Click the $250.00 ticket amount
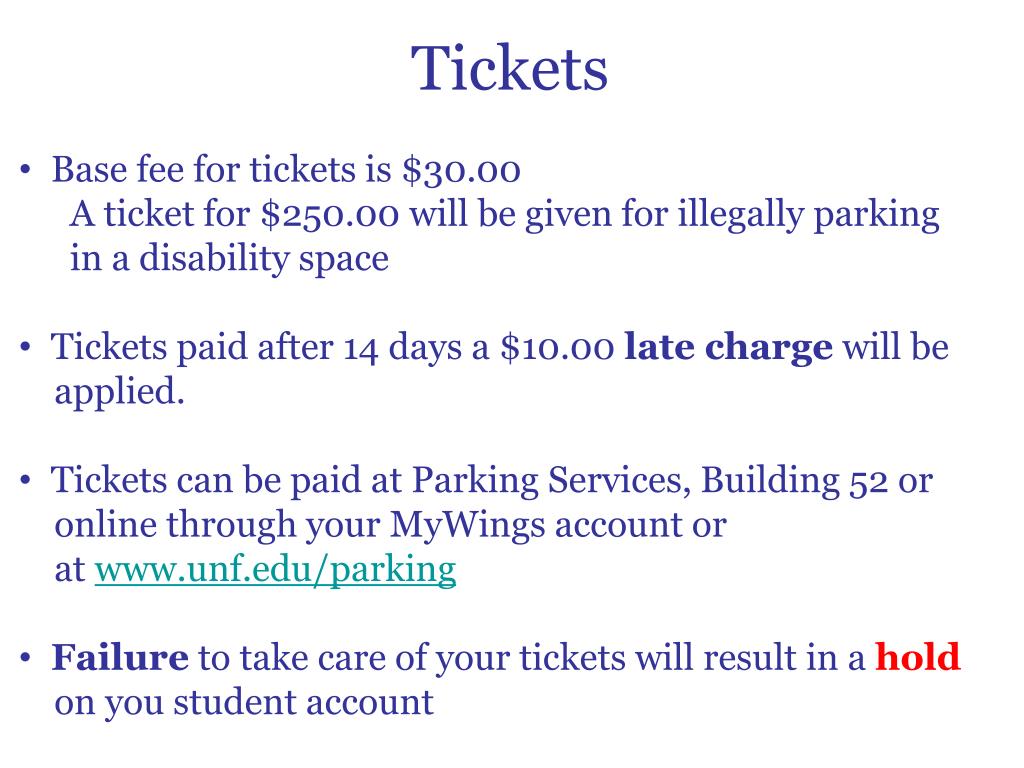This screenshot has height=768, width=1024. click(329, 214)
